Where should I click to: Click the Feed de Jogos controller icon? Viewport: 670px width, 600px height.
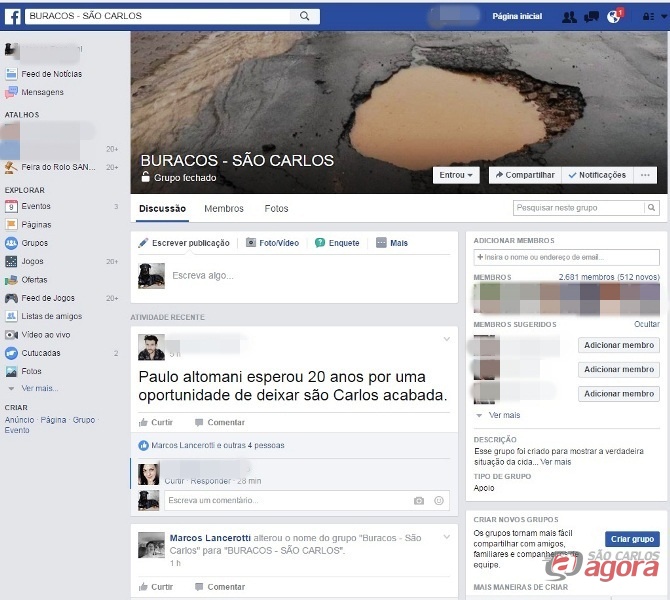coord(11,298)
